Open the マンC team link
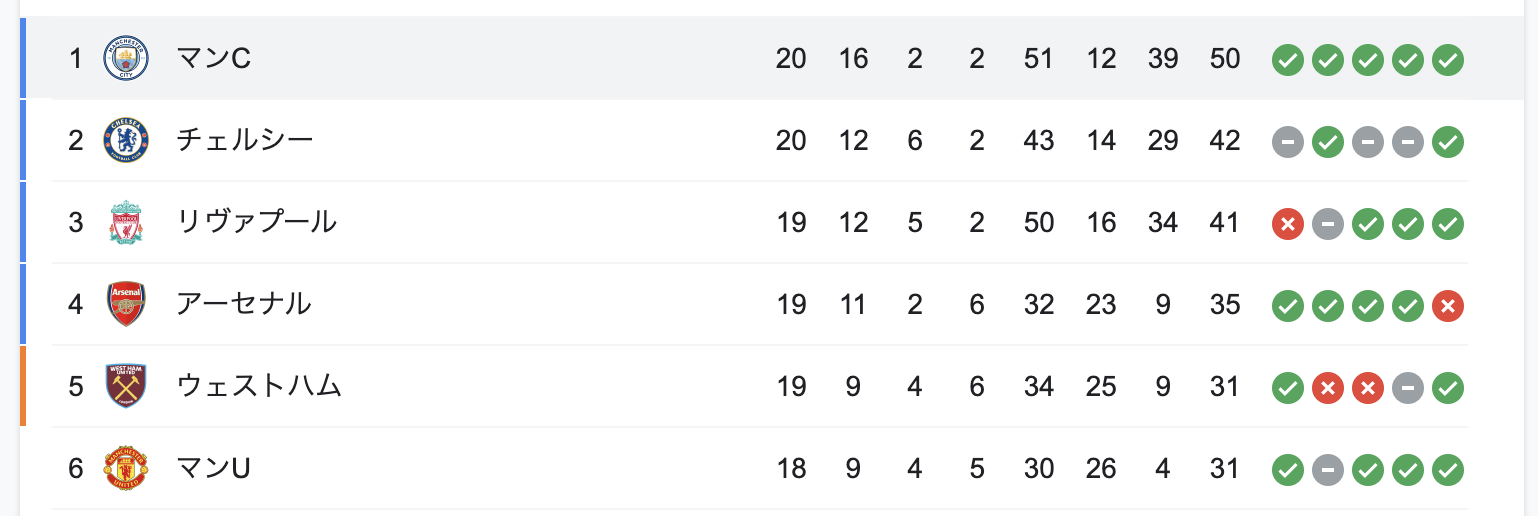Viewport: 1538px width, 516px height. pos(214,59)
